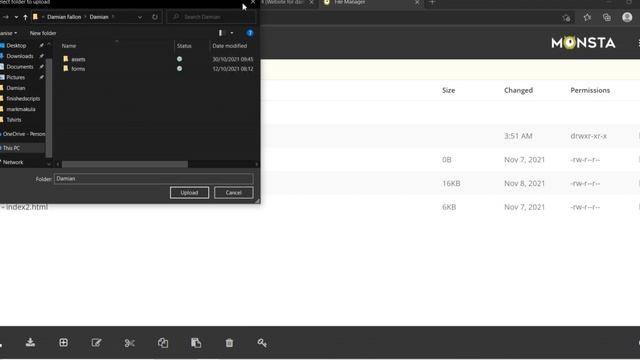Click the status icon of assets folder
The width and height of the screenshot is (640, 360).
[179, 59]
